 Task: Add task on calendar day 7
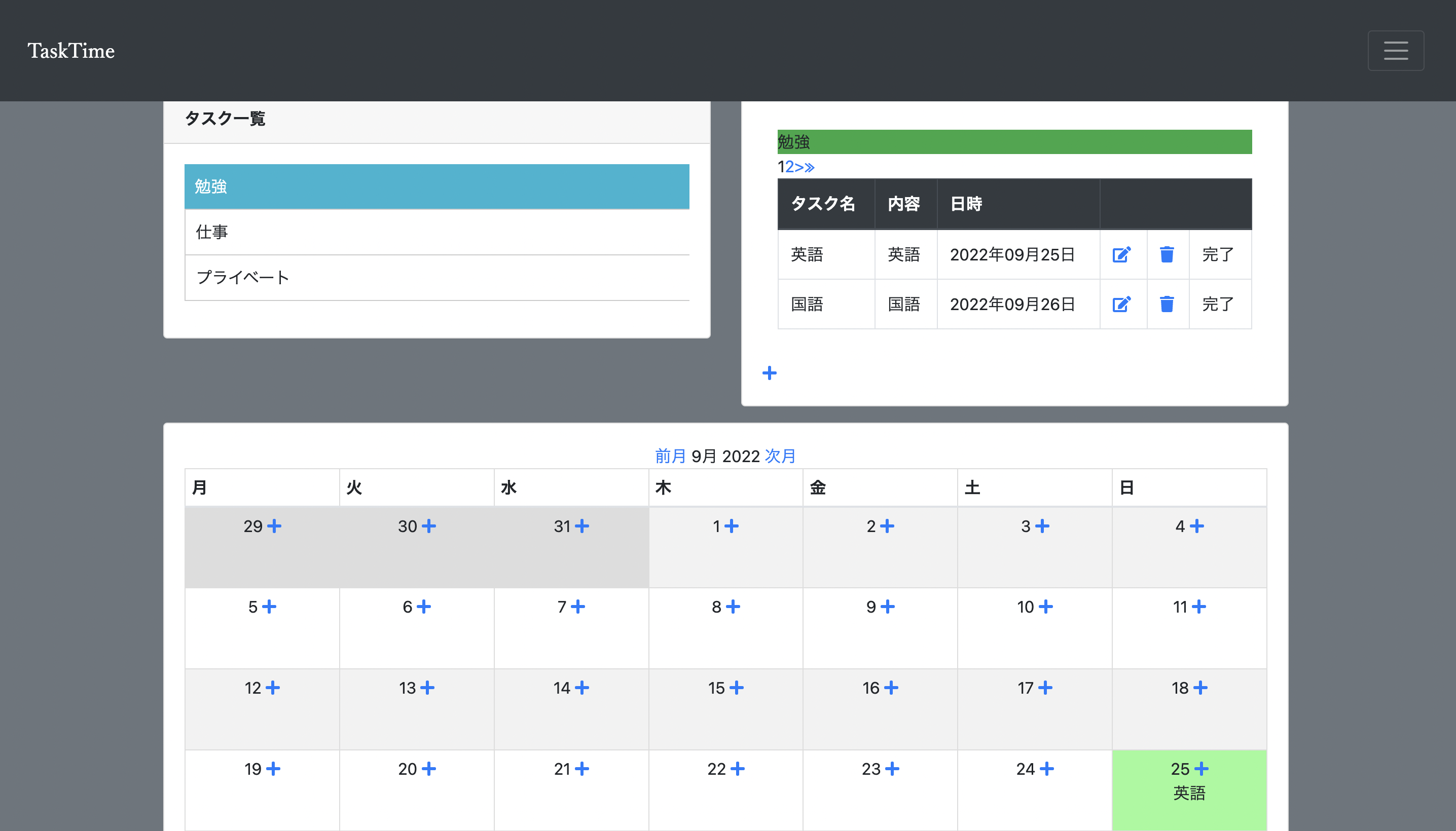click(x=578, y=606)
